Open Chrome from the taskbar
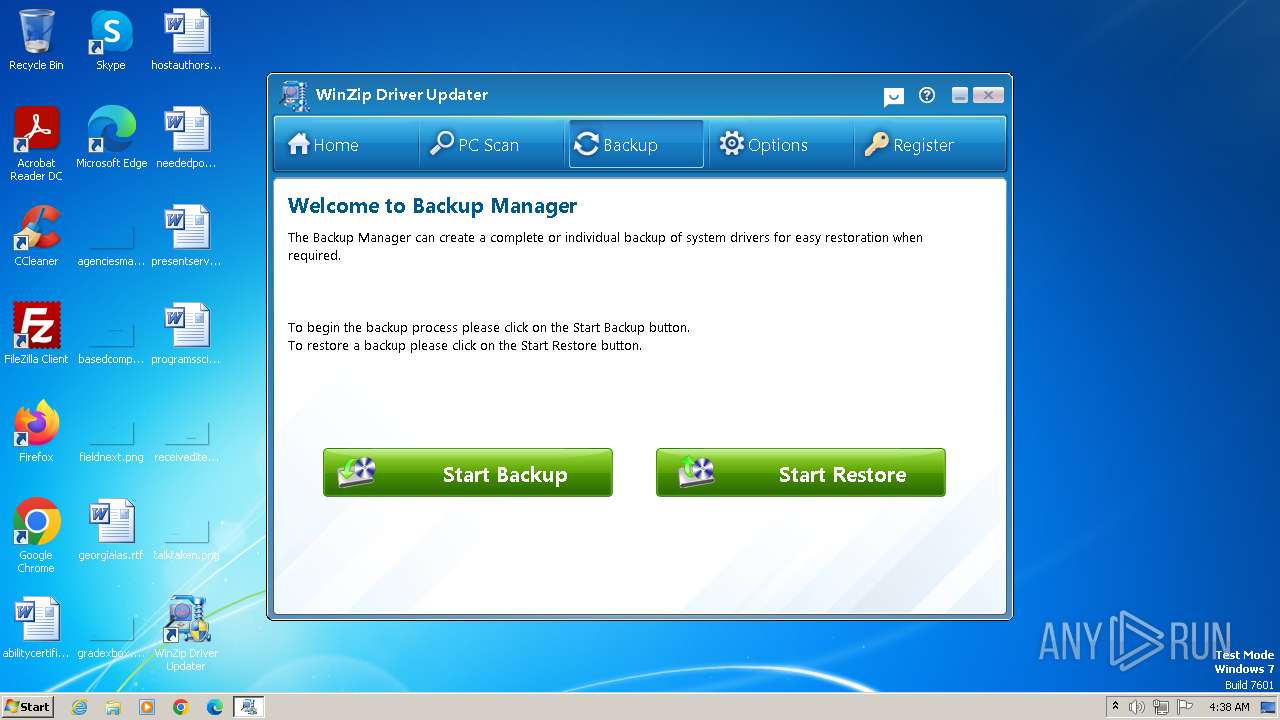 tap(181, 707)
